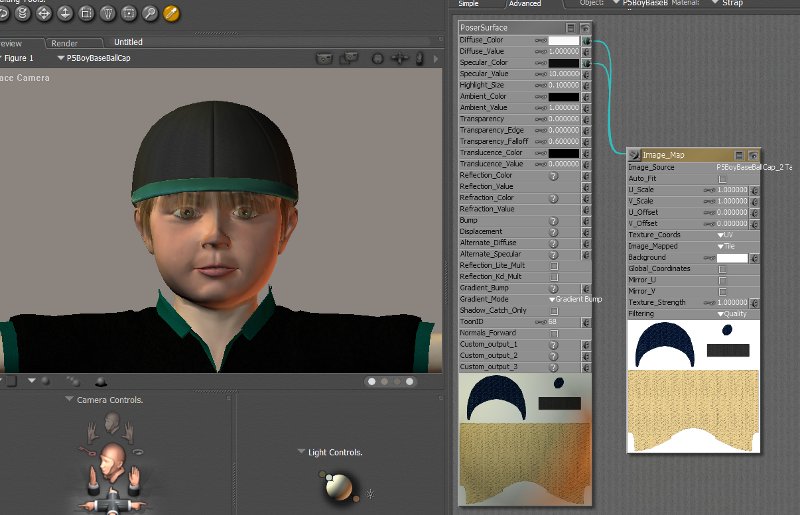Screen dimensions: 800x515
Task: Select the Translate In/Out tool
Action: [x=65, y=14]
